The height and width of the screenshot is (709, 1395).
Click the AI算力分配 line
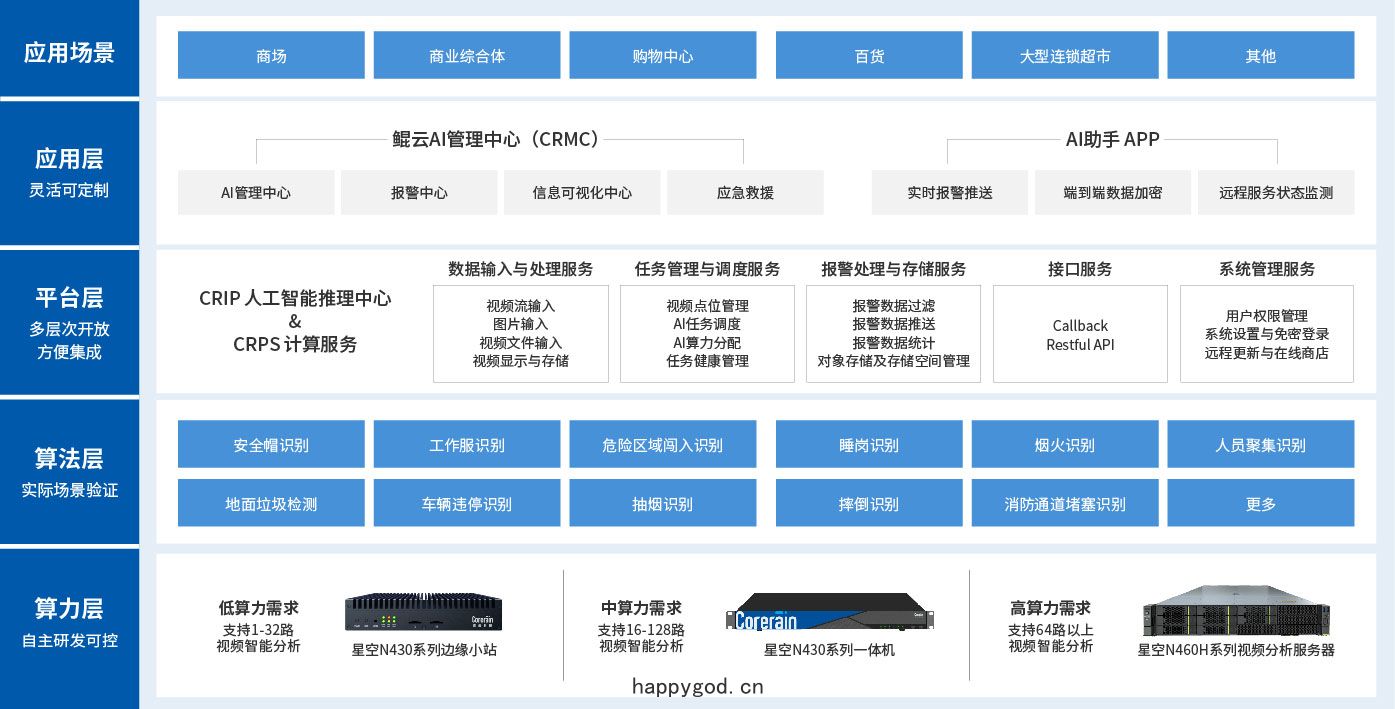tap(708, 343)
